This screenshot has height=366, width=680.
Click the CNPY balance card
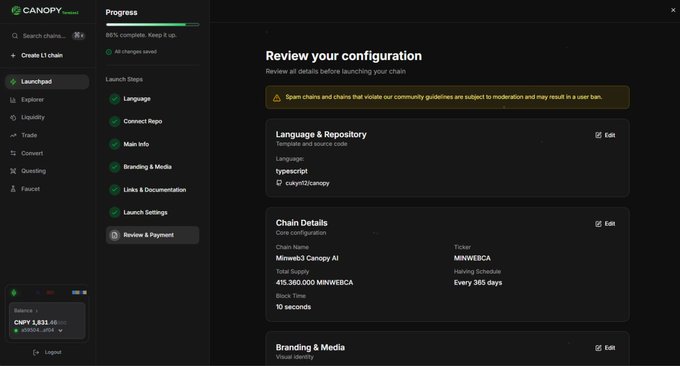(47, 320)
